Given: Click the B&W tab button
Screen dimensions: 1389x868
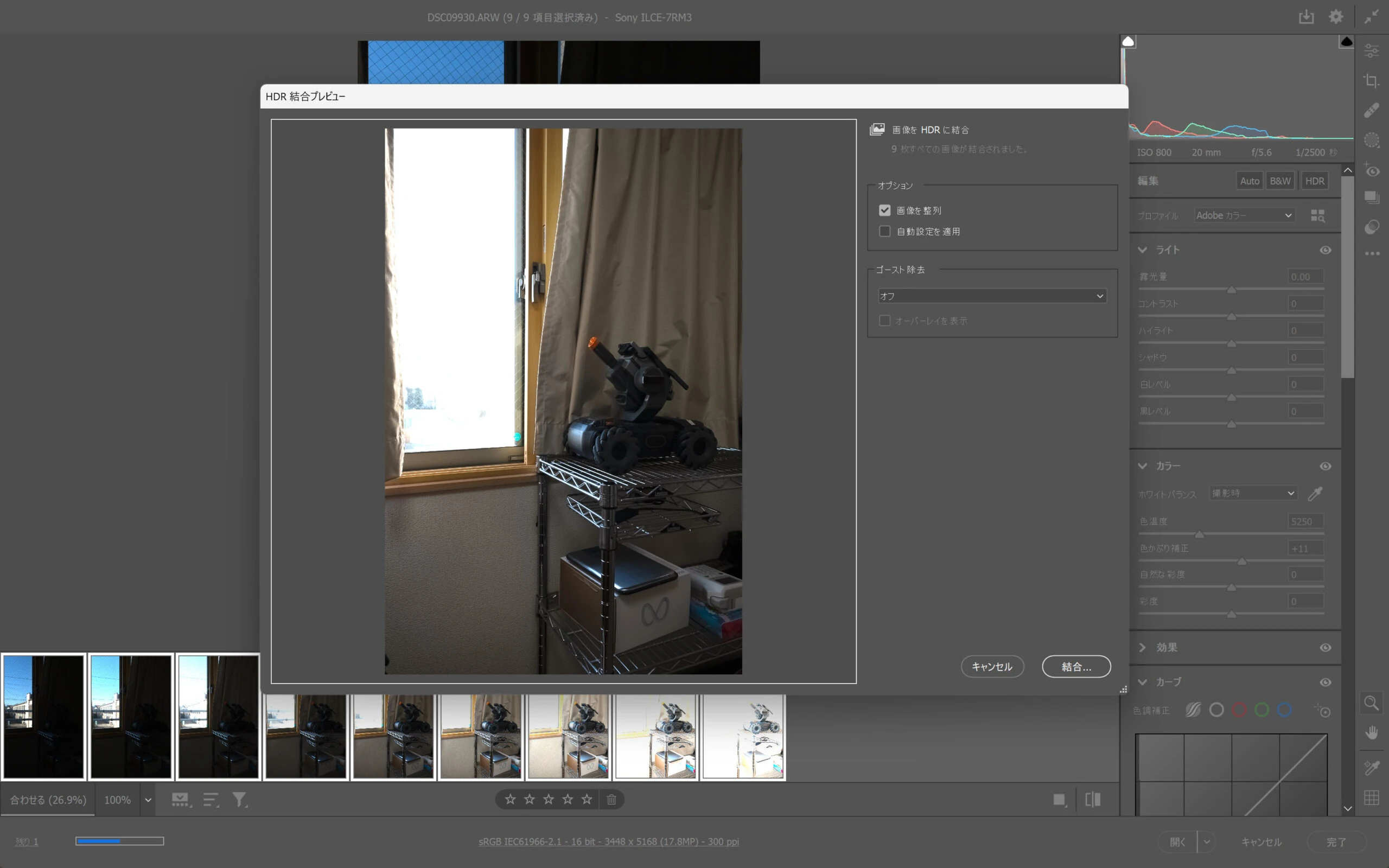Looking at the screenshot, I should pos(1280,181).
